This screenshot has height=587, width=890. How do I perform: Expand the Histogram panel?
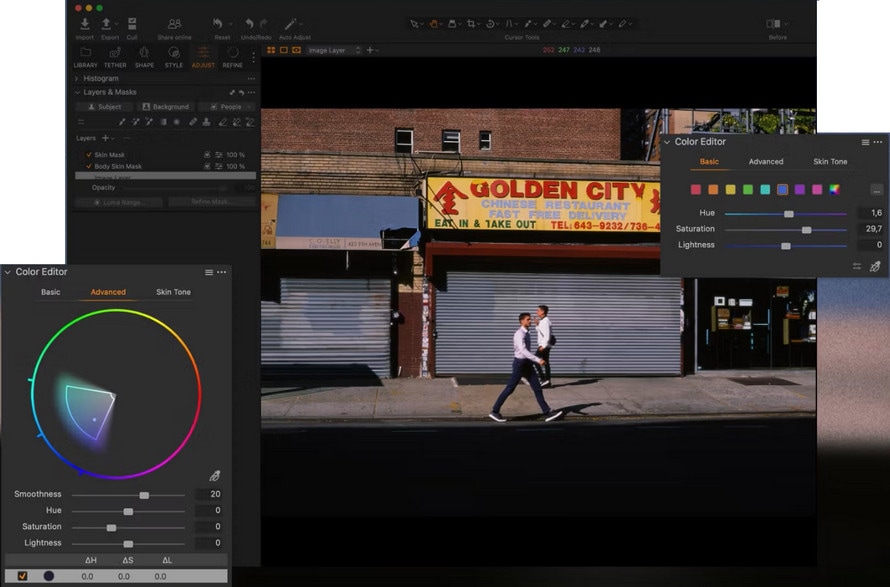77,78
